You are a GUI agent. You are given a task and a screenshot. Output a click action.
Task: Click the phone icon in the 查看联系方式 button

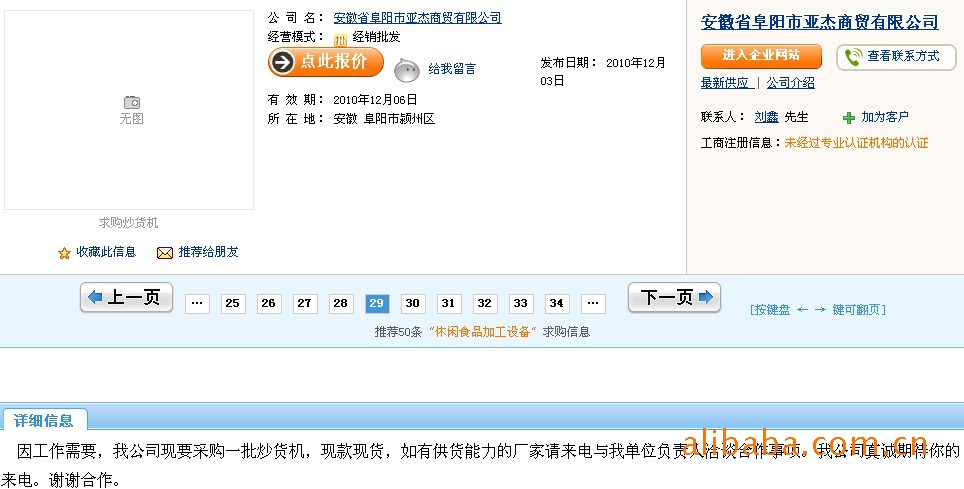click(853, 57)
